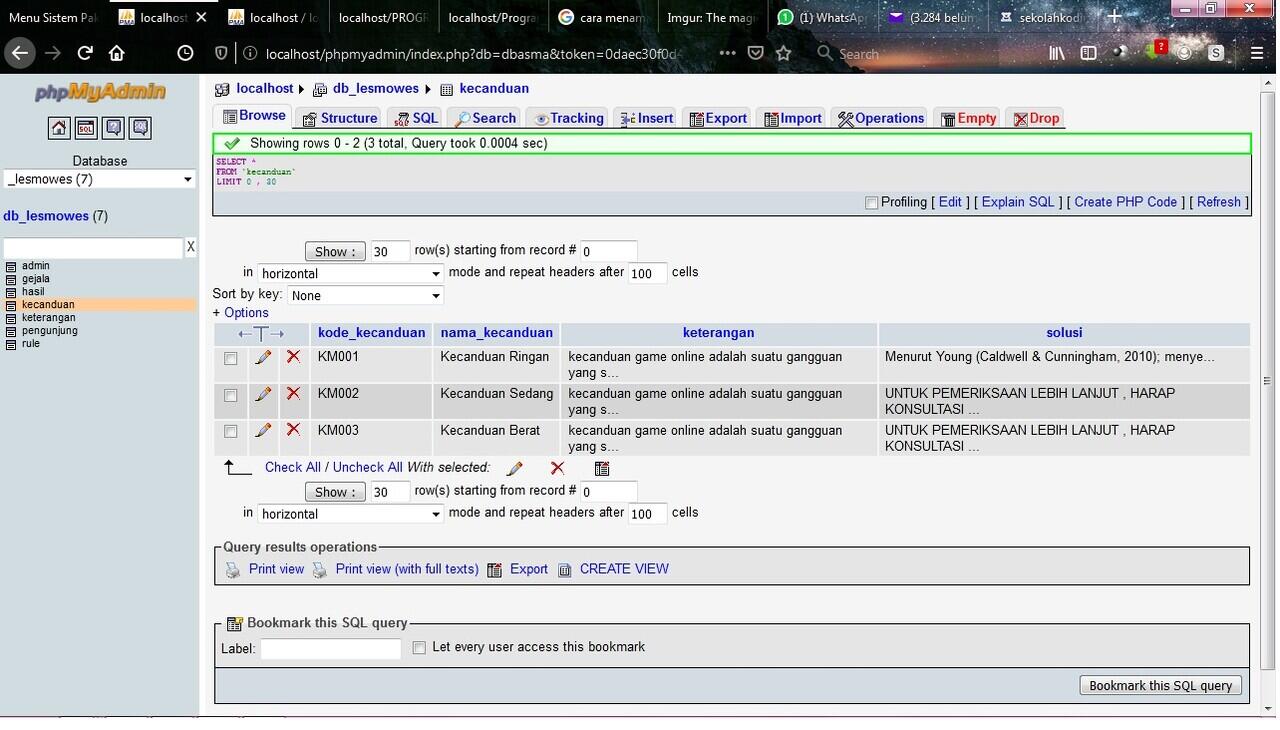Open a new browser tab
This screenshot has height=730, width=1280.
1114,17
